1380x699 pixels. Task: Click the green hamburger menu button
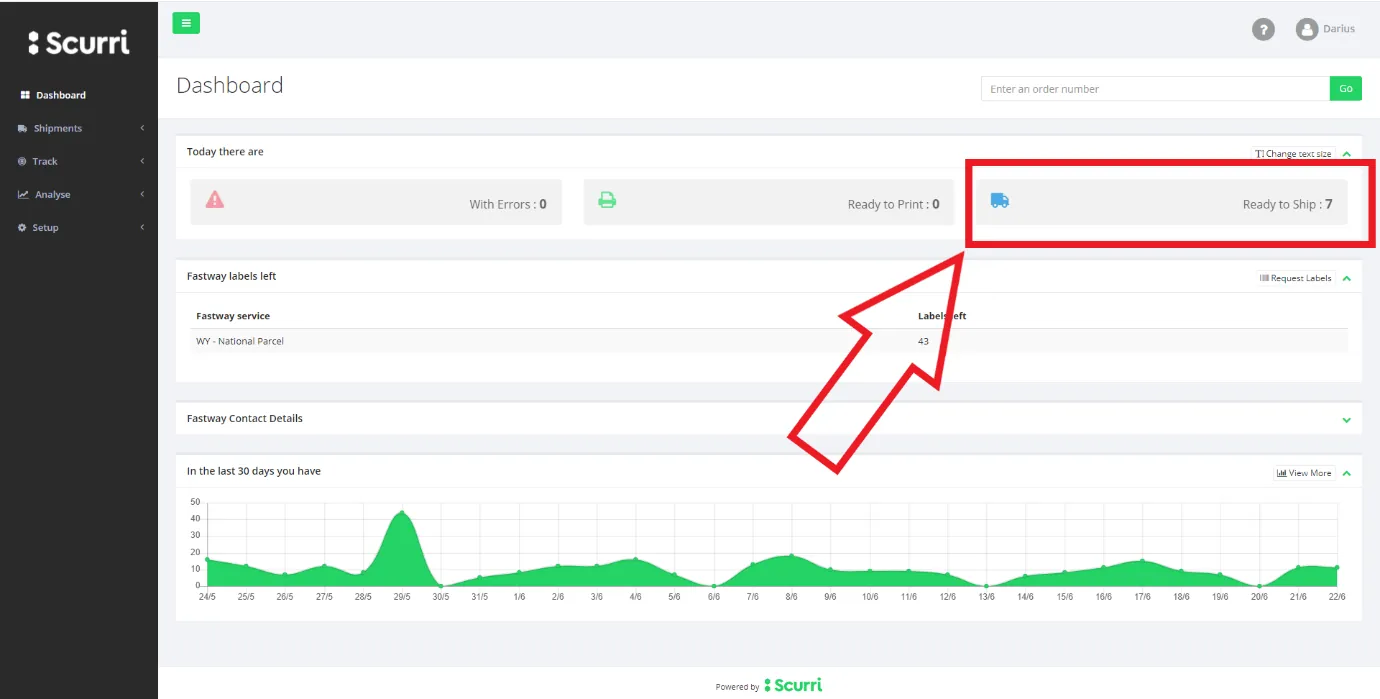click(x=186, y=23)
